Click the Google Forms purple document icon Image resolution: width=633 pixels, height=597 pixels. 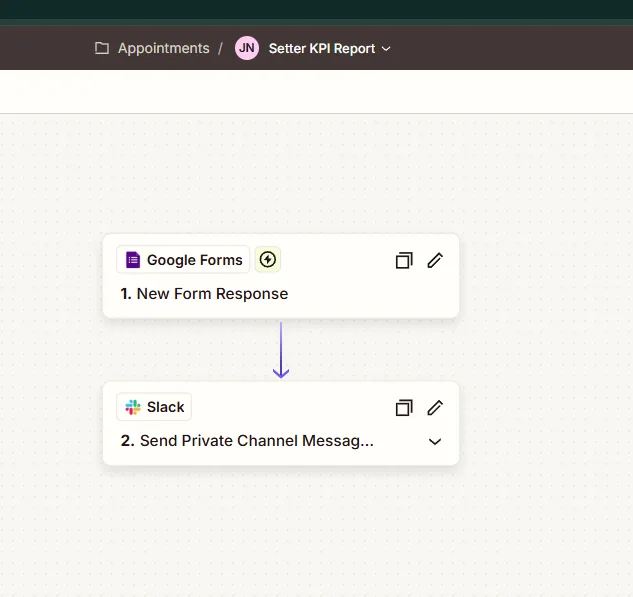(x=133, y=260)
